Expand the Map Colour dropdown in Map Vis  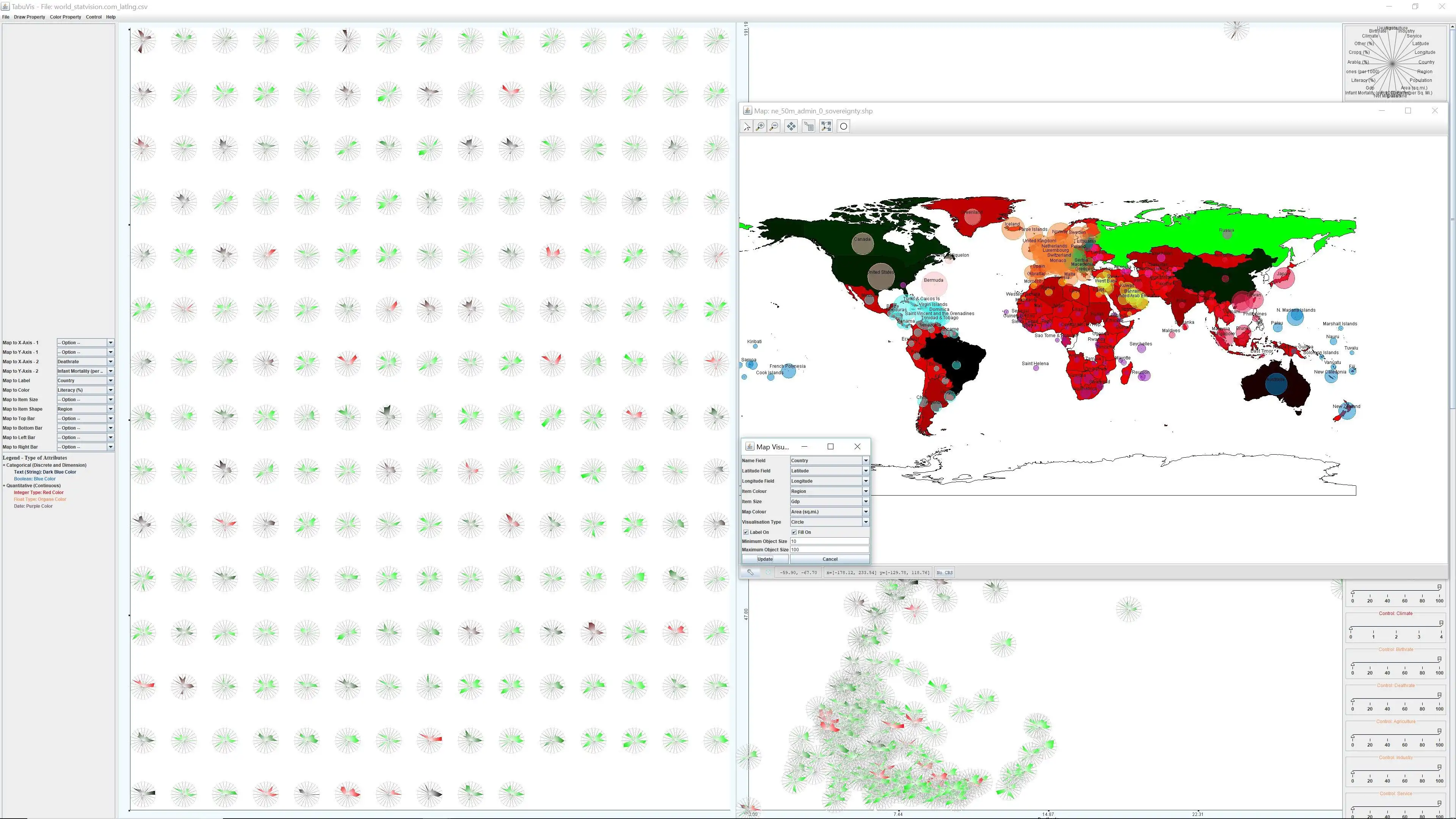click(865, 511)
